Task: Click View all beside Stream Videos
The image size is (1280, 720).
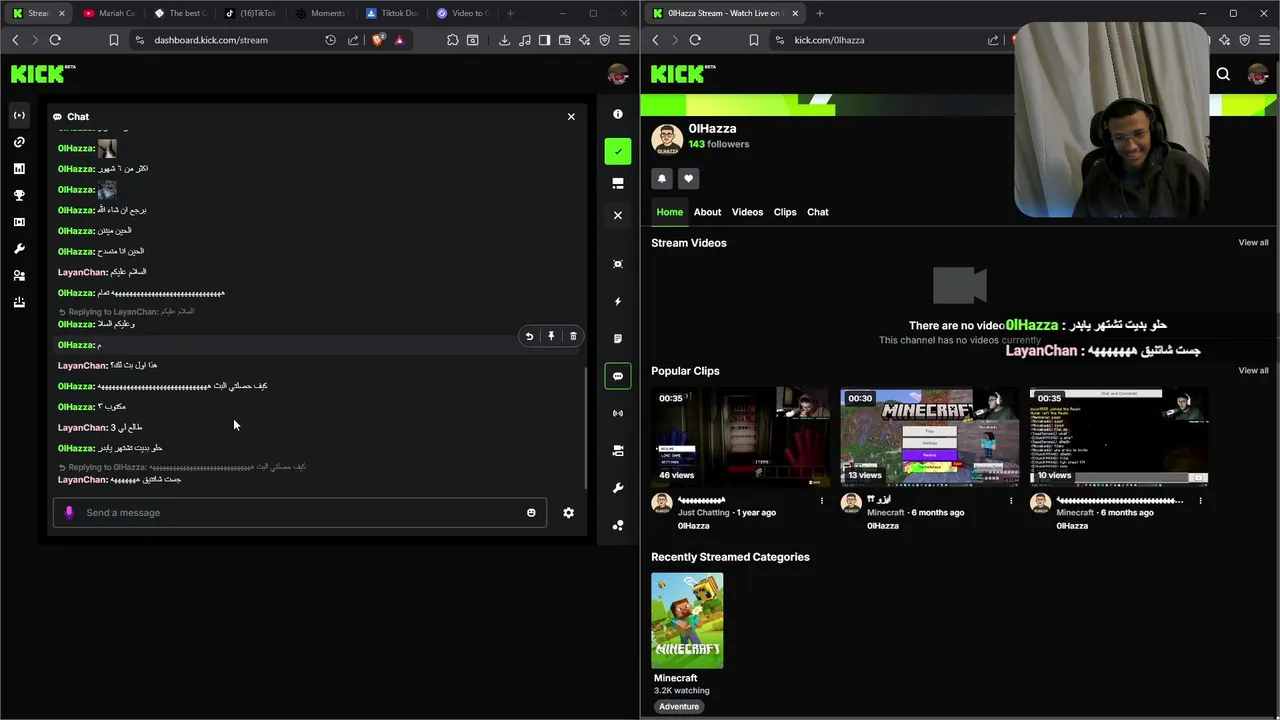Action: (x=1253, y=243)
